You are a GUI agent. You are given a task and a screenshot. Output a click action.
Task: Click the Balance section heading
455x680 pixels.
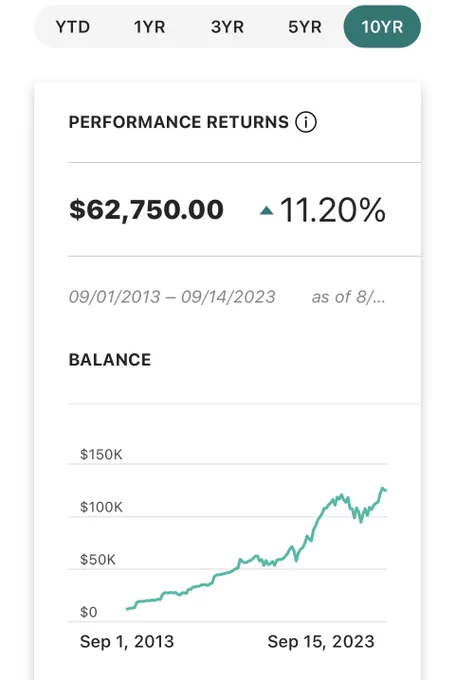pos(110,360)
